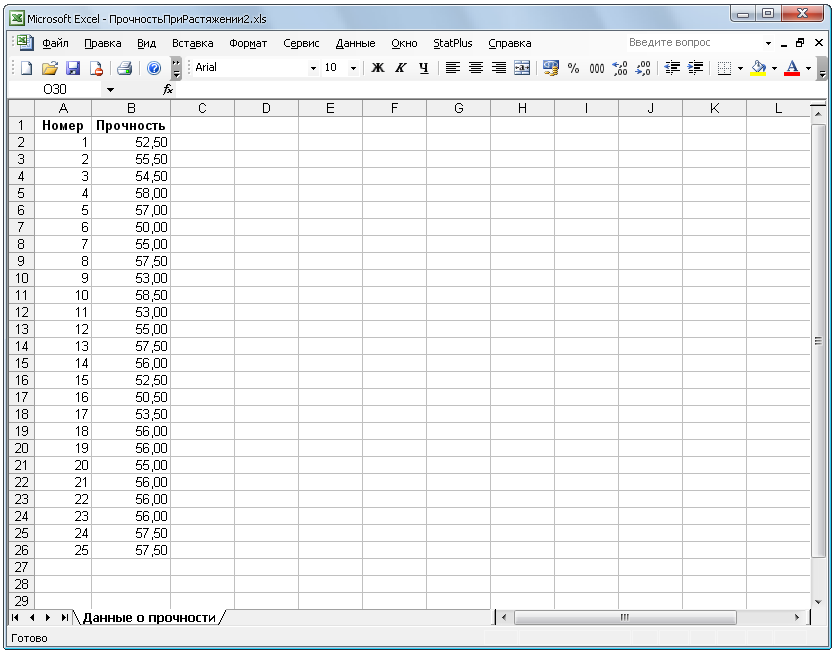
Task: Align cell text to the right
Action: (499, 68)
